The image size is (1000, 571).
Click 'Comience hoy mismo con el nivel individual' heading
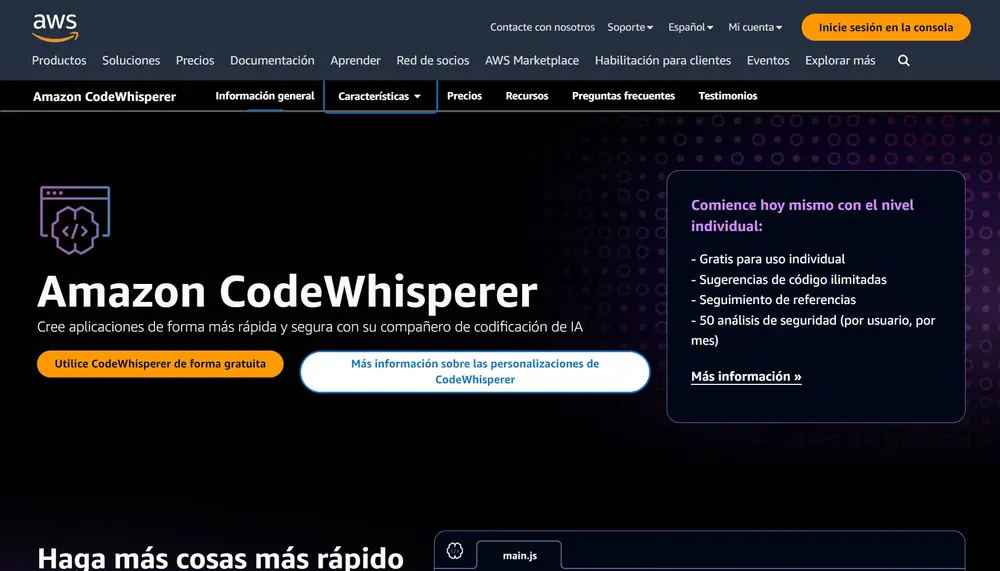point(802,215)
